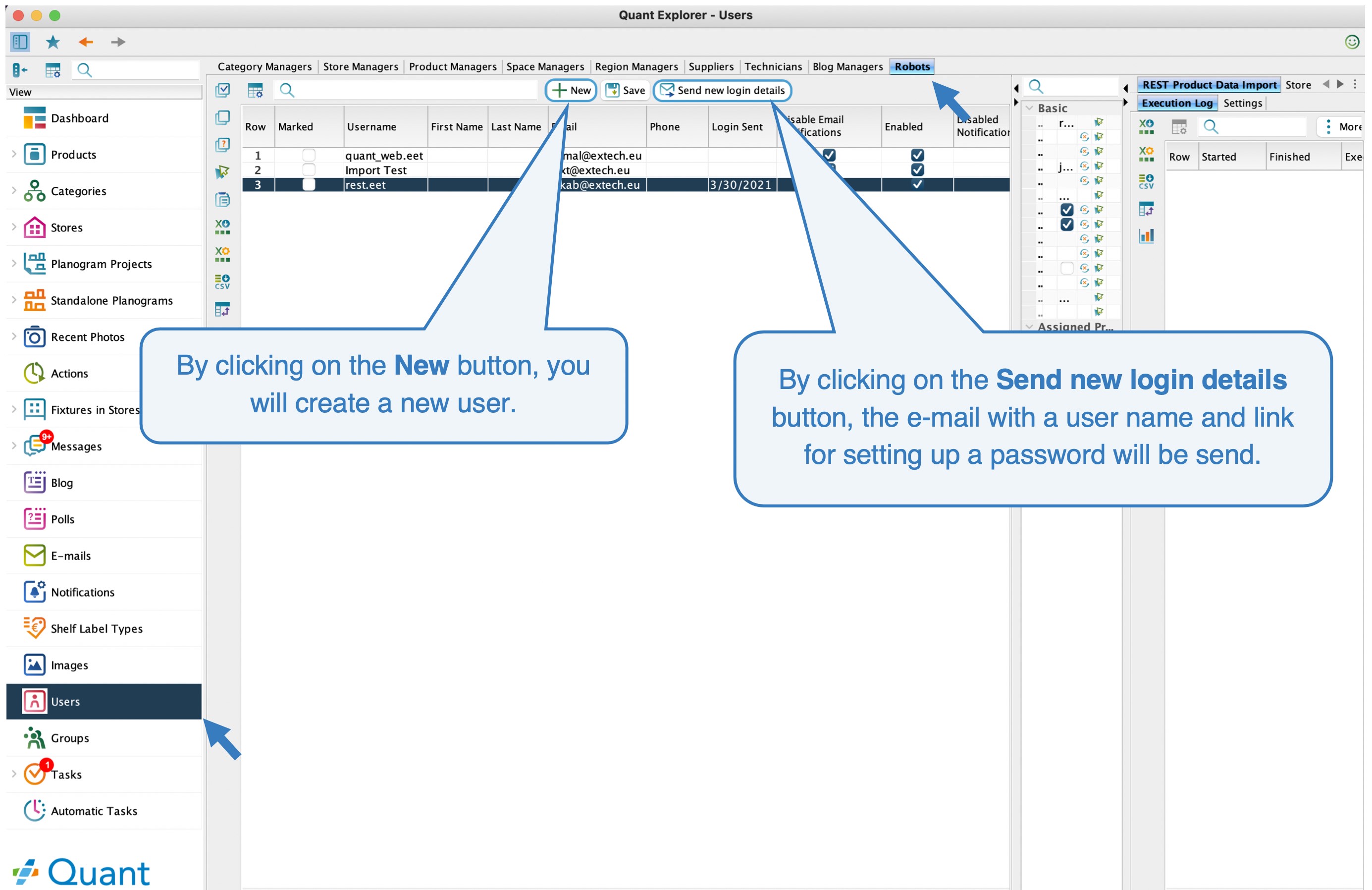Toggle Enabled checkbox for Import Test user
1372x890 pixels.
click(x=917, y=169)
